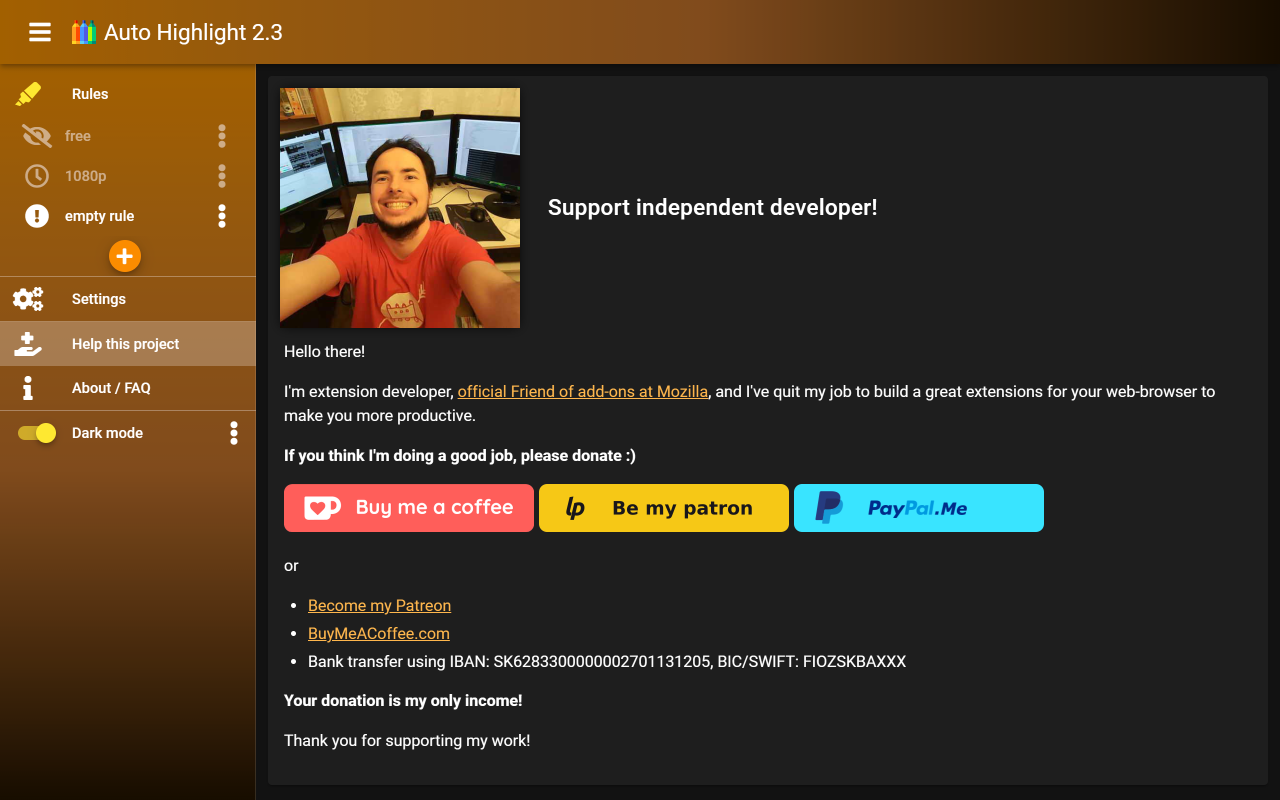The image size is (1280, 800).
Task: Add a new rule with plus button
Action: click(x=125, y=256)
